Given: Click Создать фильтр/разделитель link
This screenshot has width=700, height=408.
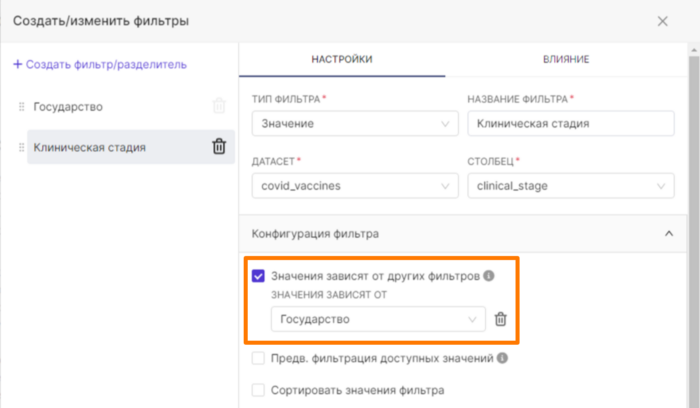Looking at the screenshot, I should click(x=100, y=64).
